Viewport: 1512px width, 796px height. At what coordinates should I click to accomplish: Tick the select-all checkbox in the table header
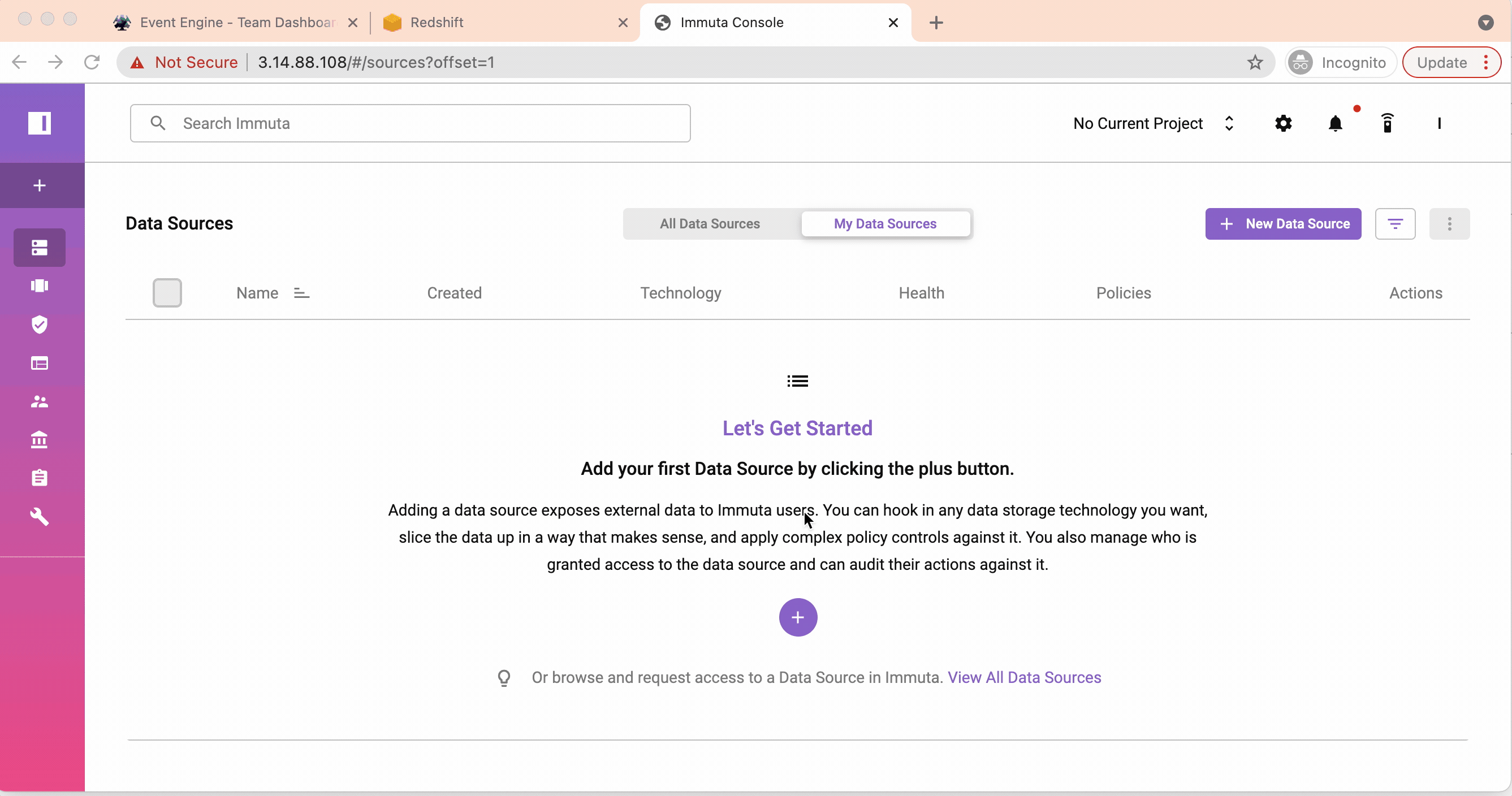[167, 292]
